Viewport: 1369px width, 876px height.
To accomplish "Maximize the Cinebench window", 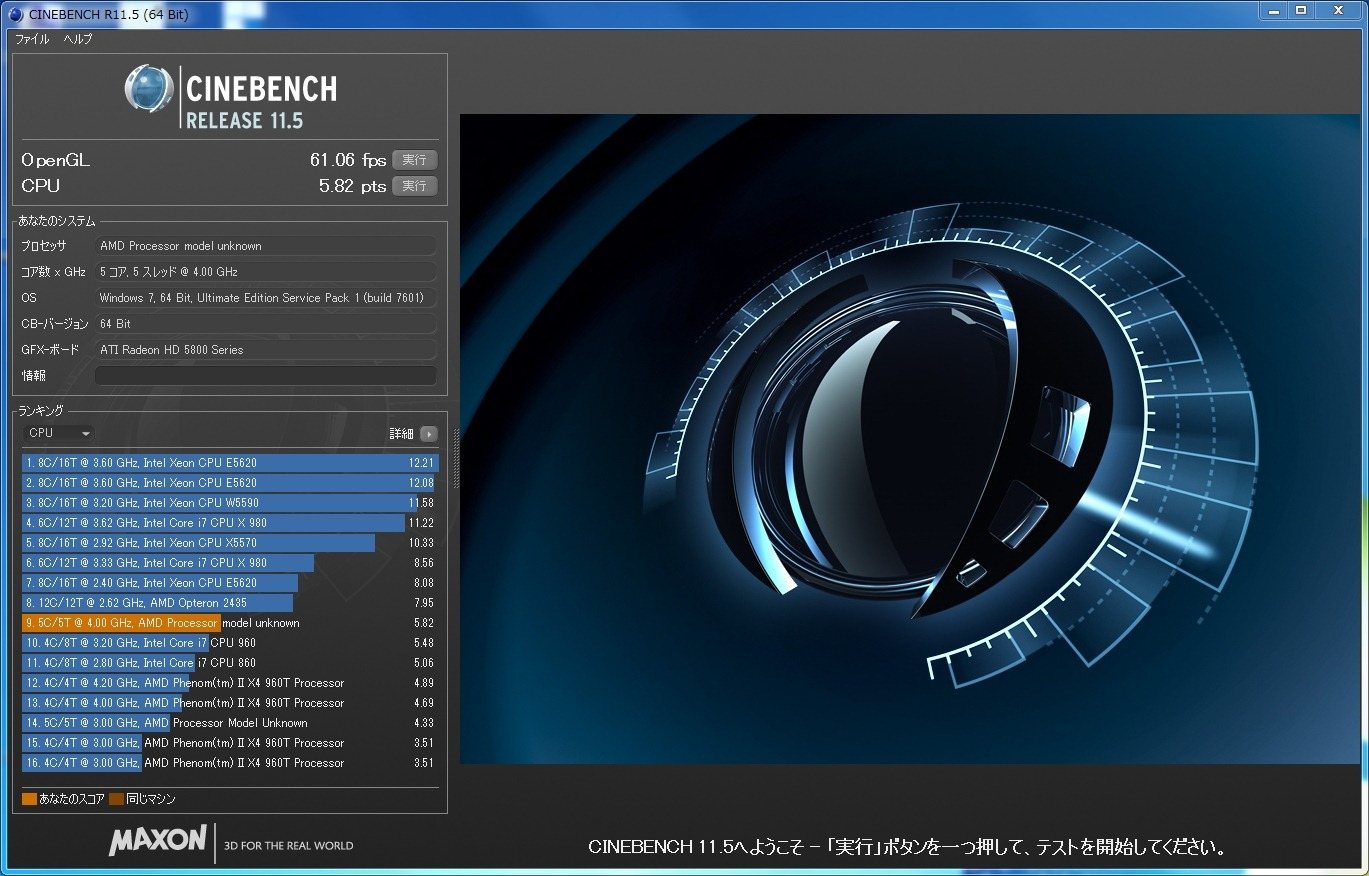I will 1300,10.
